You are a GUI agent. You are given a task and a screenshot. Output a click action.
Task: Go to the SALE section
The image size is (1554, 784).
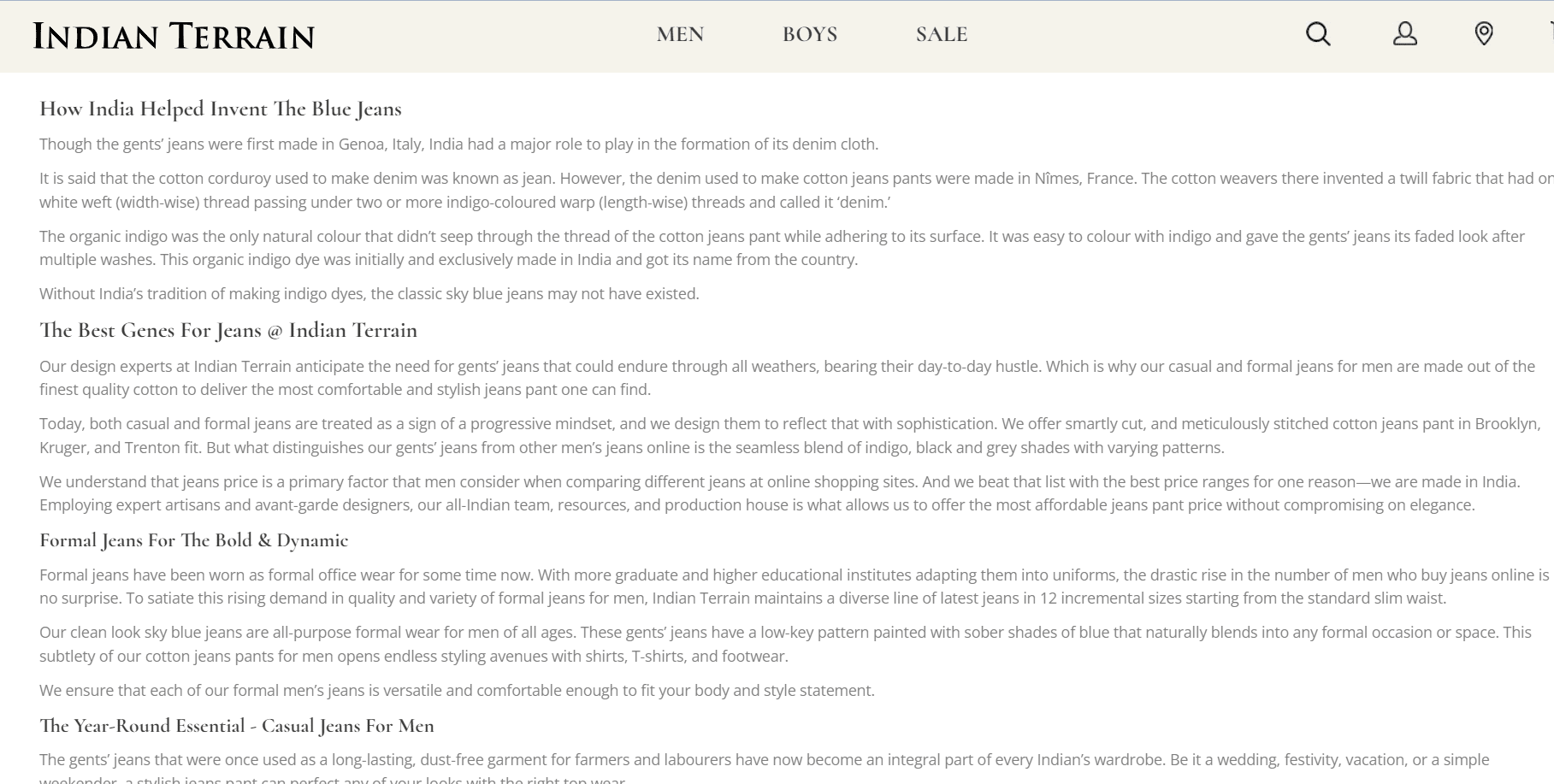click(941, 34)
